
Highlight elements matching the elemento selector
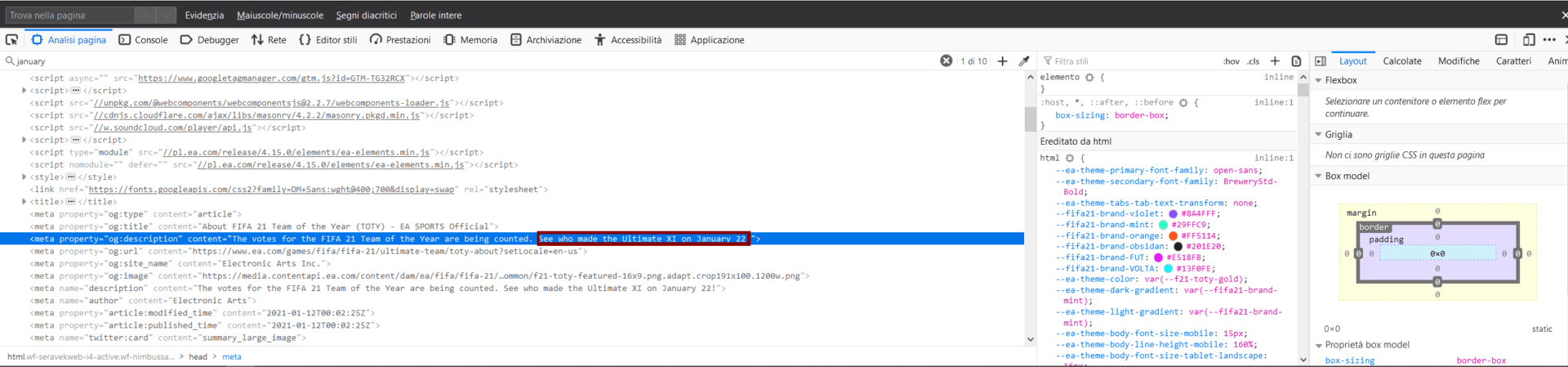pos(1089,77)
